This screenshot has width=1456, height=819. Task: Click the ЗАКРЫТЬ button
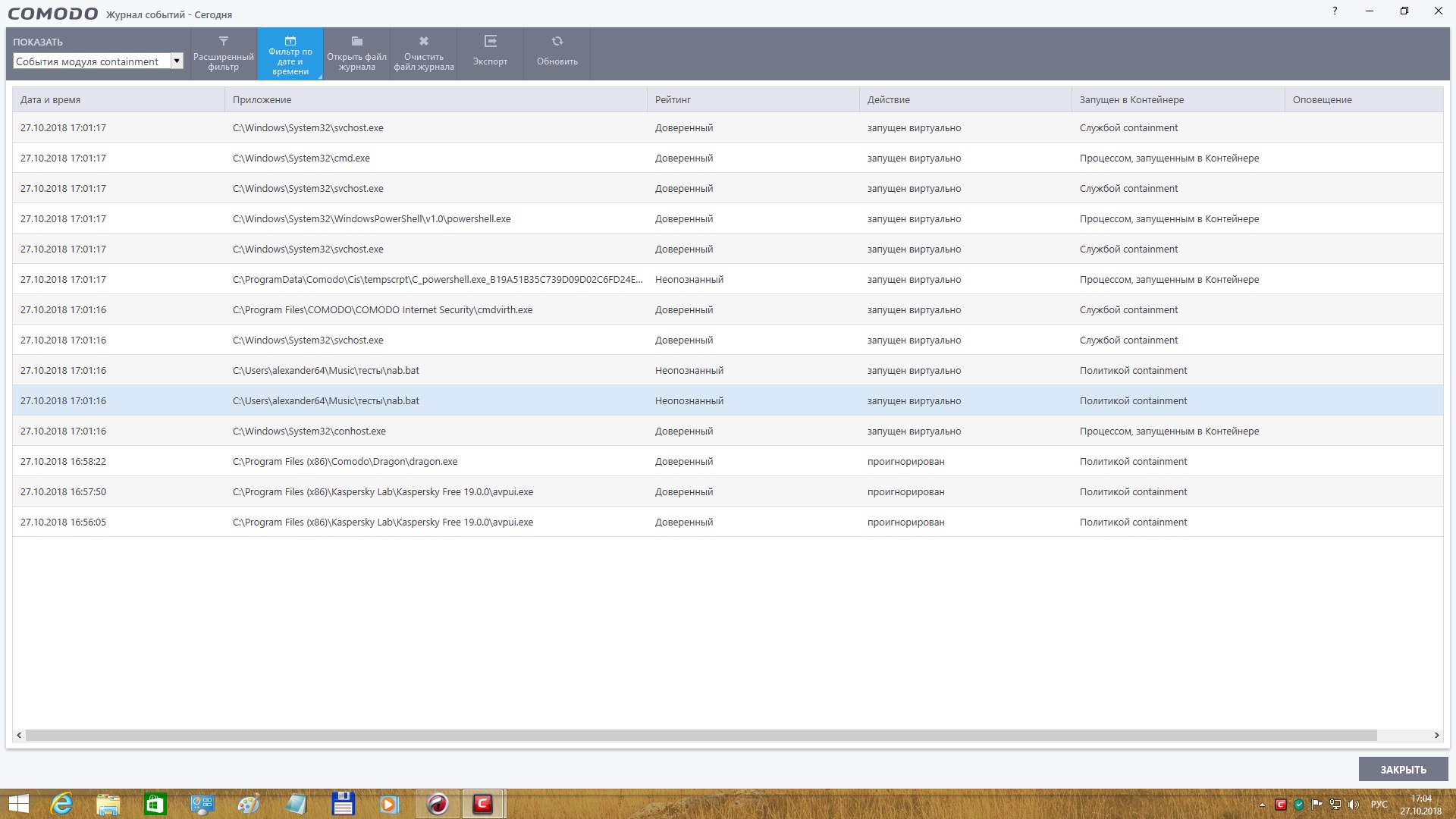[x=1403, y=769]
